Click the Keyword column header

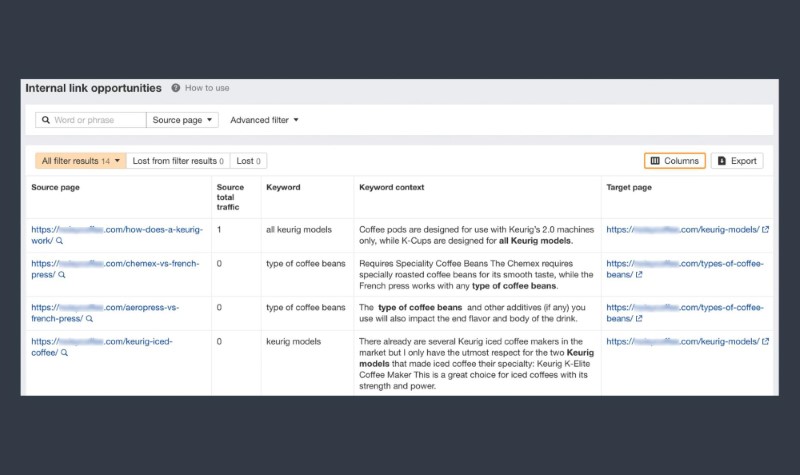[x=283, y=187]
